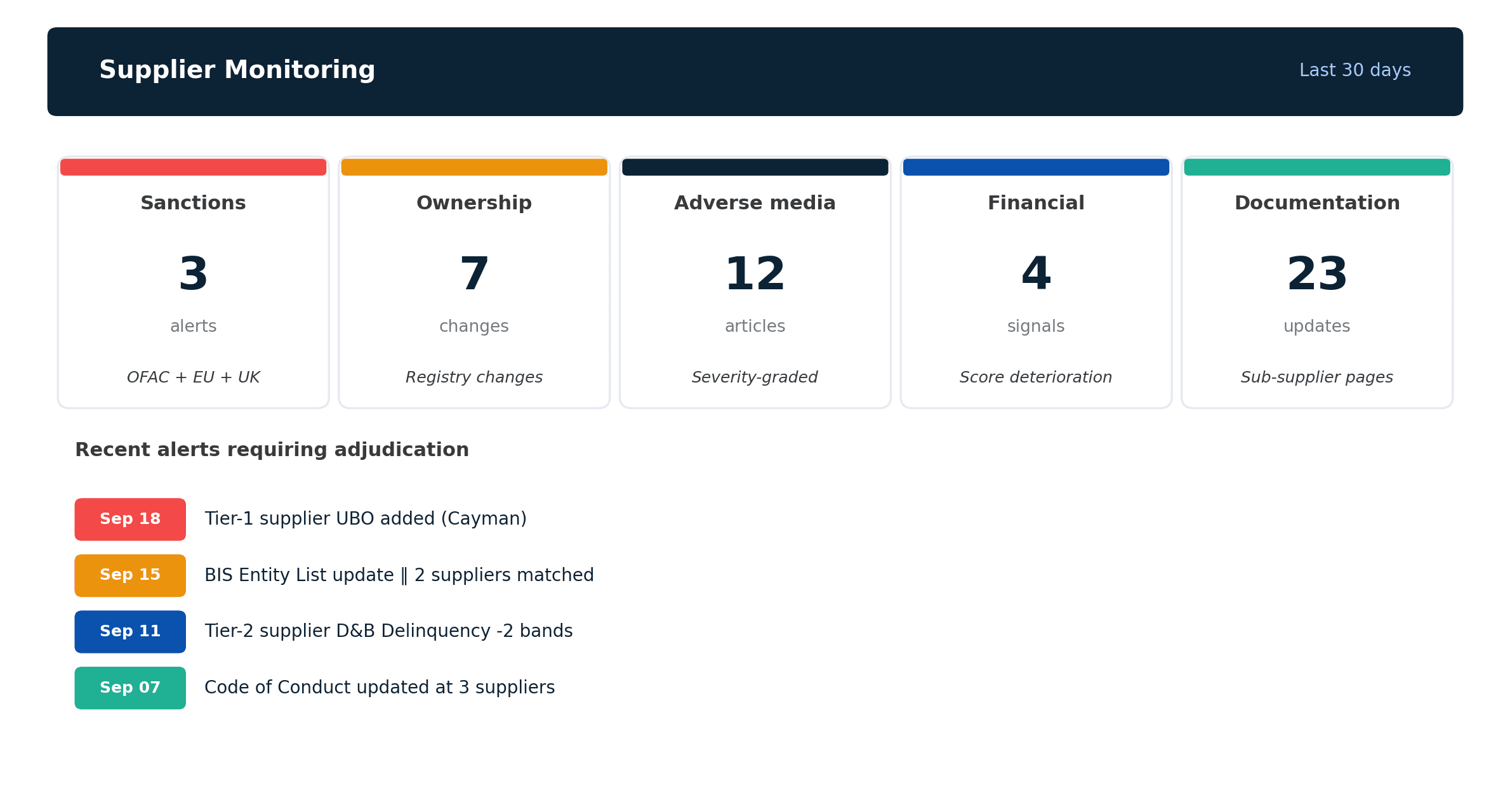Click the Supplier Monitoring header title
This screenshot has width=1510, height=812.
237,70
